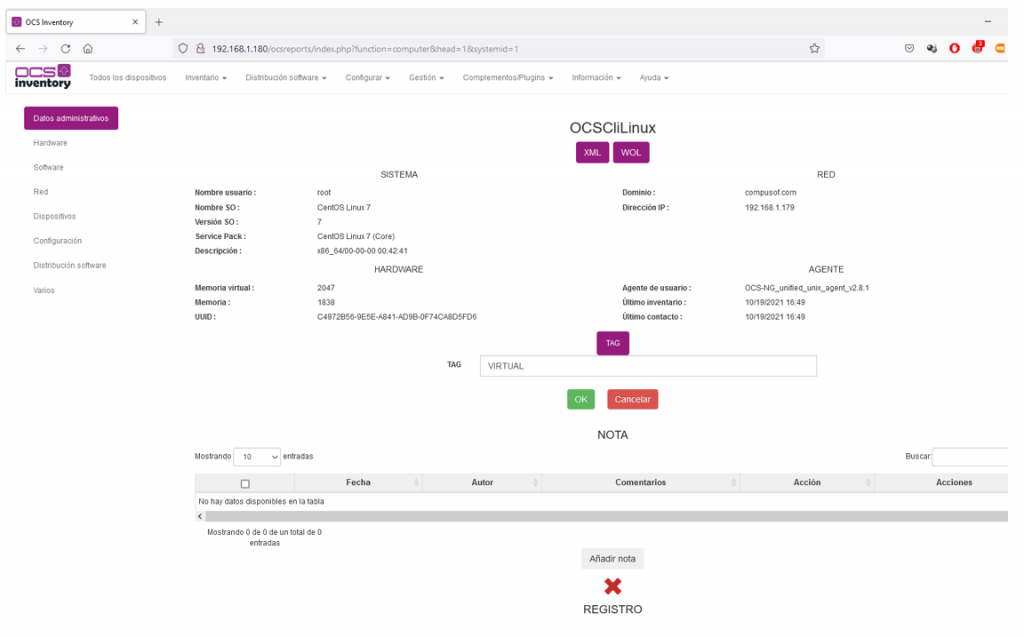The height and width of the screenshot is (637, 1024).
Task: Close the OCS Inventory tab
Action: click(135, 22)
